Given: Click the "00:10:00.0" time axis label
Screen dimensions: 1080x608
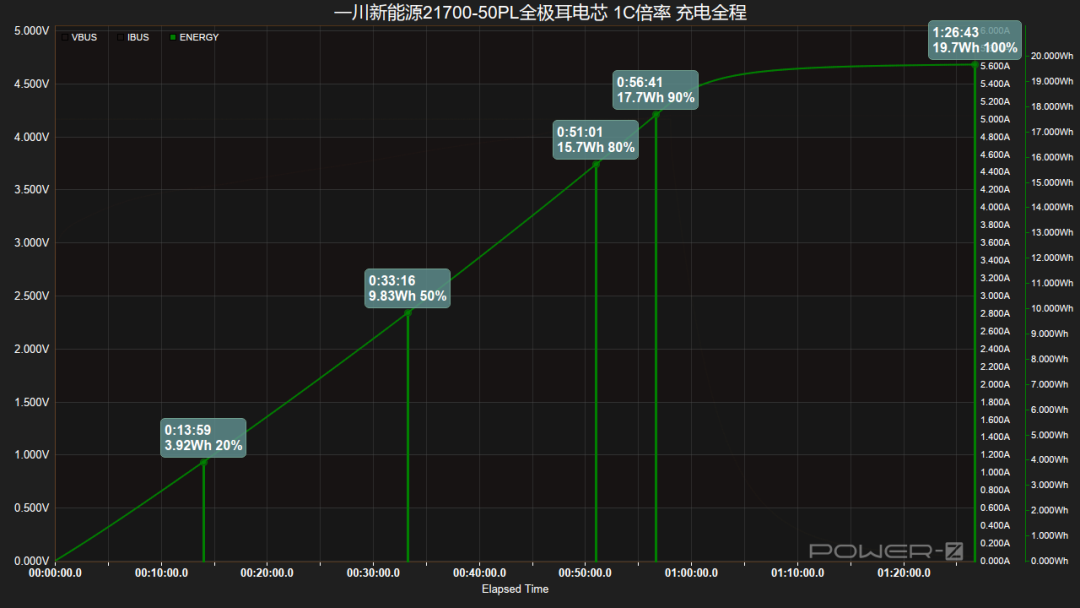Looking at the screenshot, I should [x=161, y=573].
